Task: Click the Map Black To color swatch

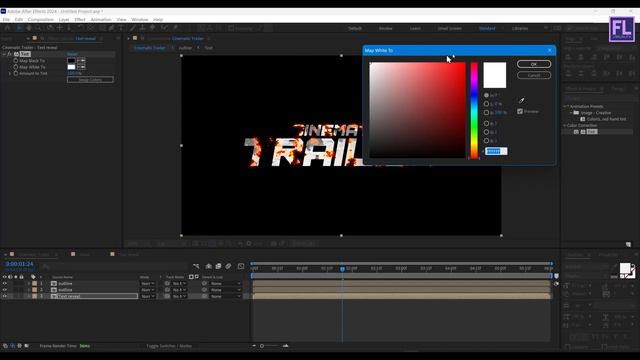Action: 71,60
